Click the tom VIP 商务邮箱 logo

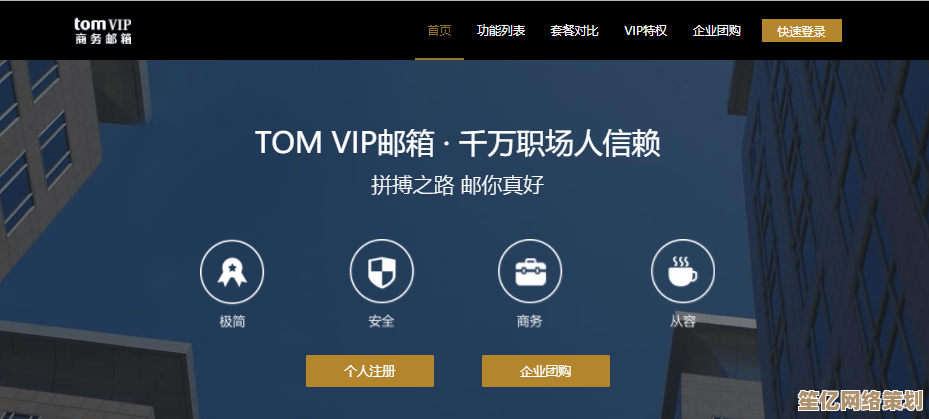click(x=103, y=31)
